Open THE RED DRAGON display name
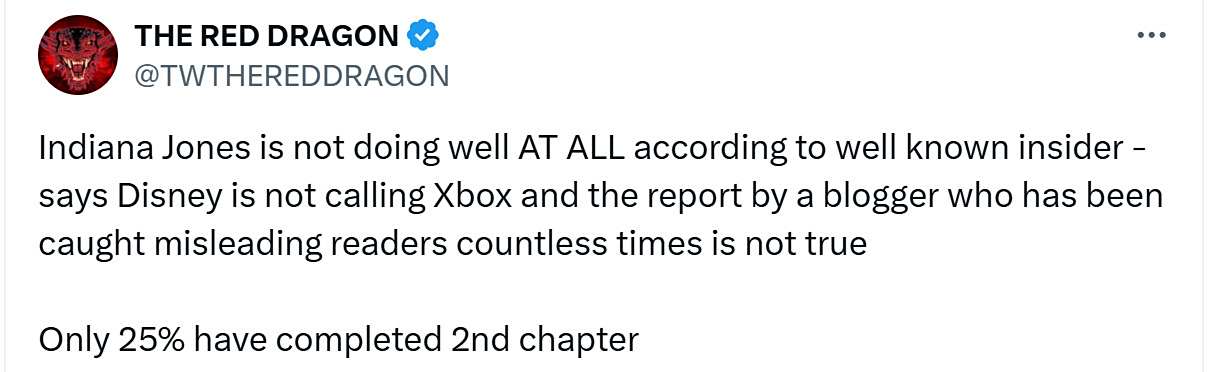1218x372 pixels. tap(267, 37)
